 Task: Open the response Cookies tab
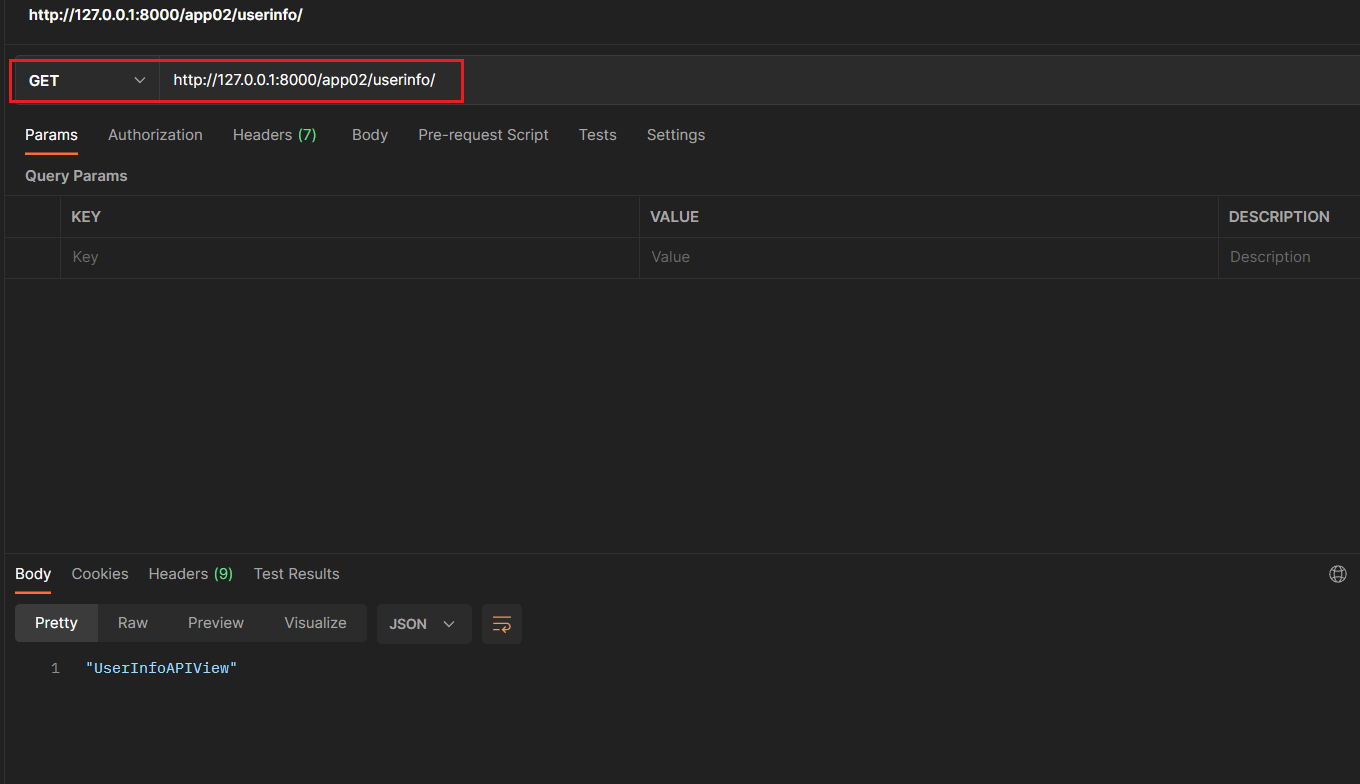click(x=100, y=574)
